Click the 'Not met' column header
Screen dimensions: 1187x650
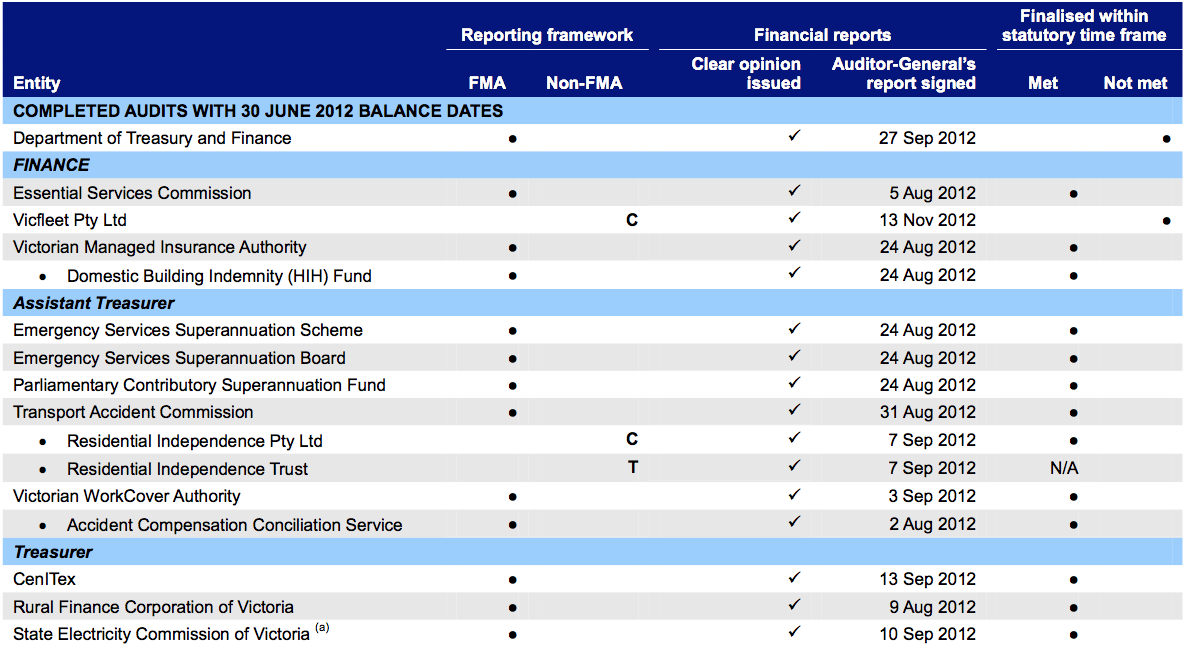click(1135, 83)
